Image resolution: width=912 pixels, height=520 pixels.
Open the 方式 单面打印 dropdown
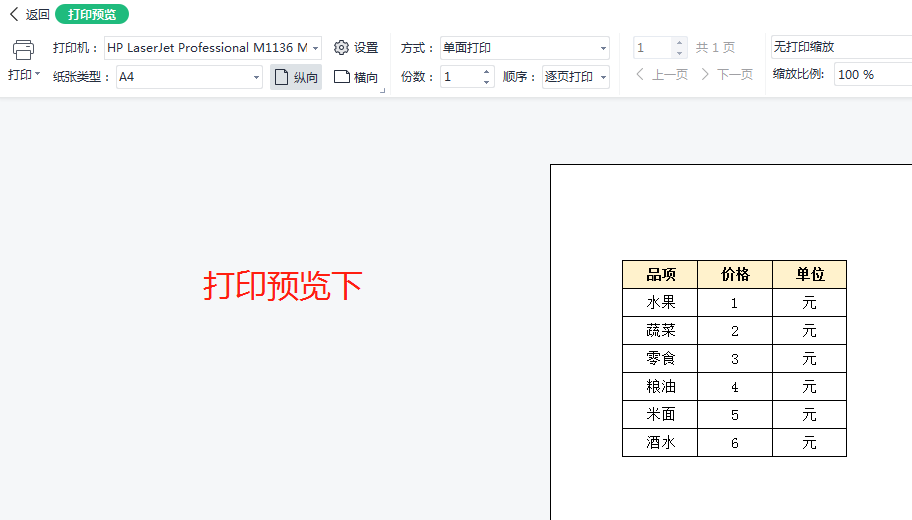click(525, 48)
